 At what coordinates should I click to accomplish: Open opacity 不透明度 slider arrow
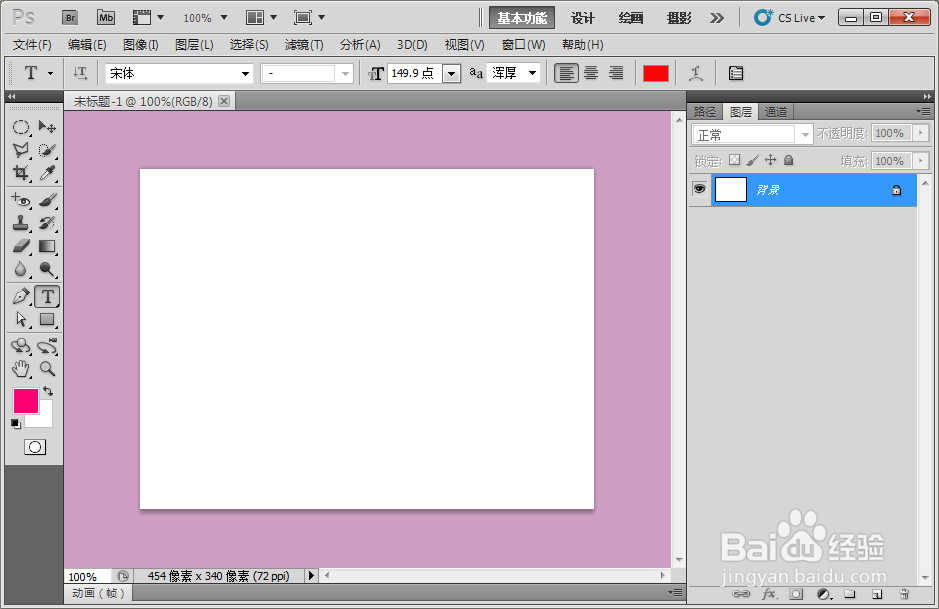click(921, 133)
